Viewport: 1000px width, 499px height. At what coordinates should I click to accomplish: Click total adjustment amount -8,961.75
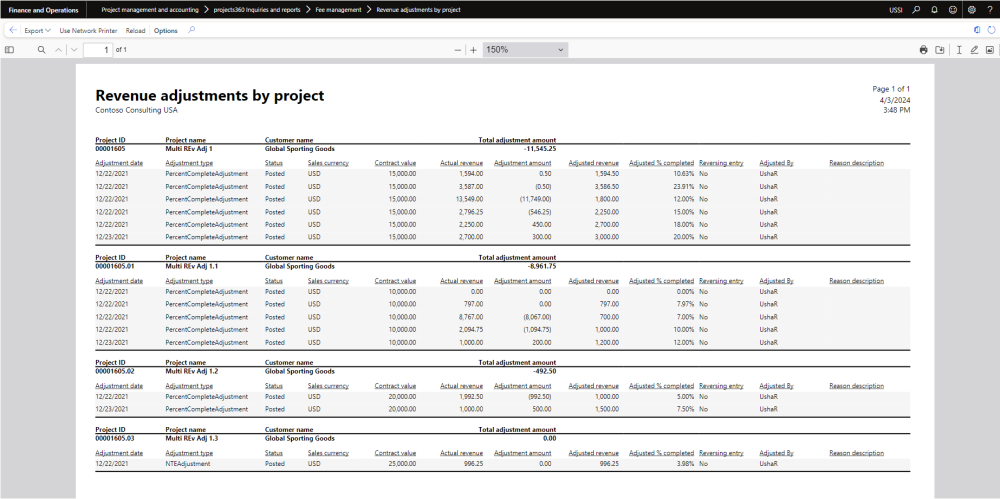[541, 267]
